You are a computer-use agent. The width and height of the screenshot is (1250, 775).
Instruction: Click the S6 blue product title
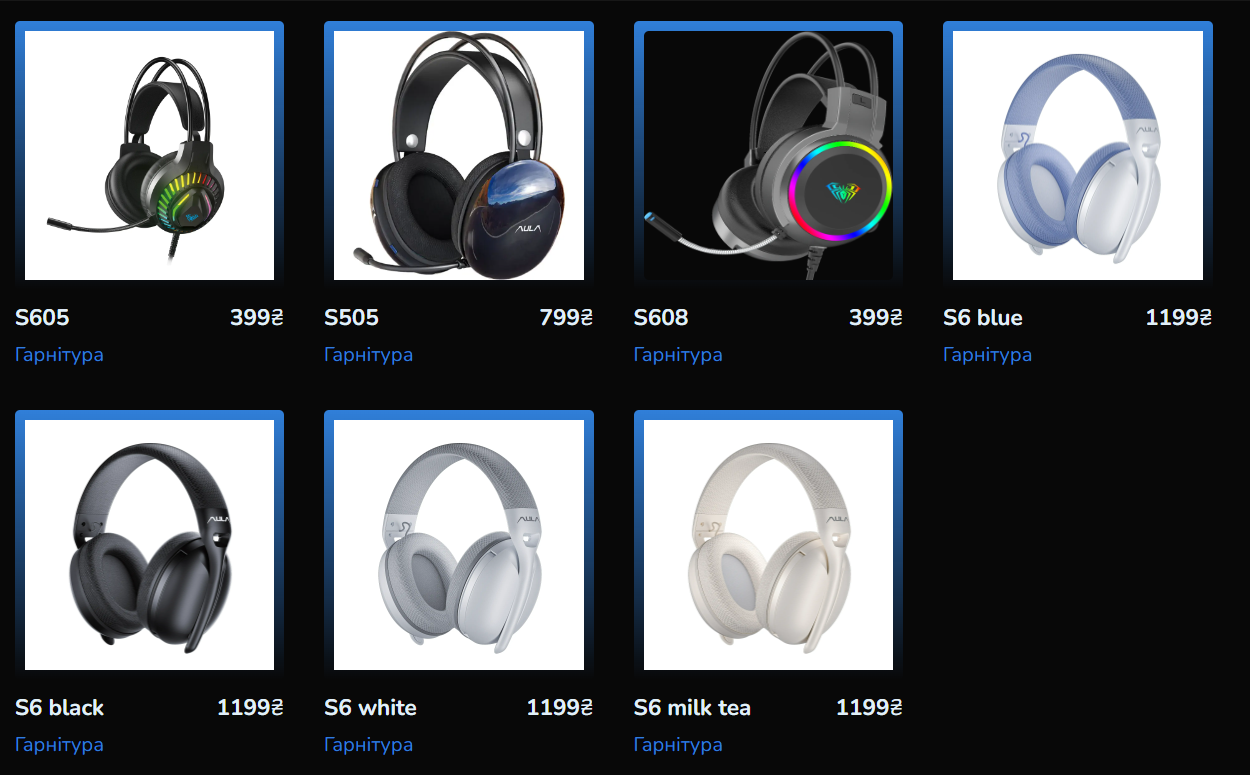click(x=983, y=318)
